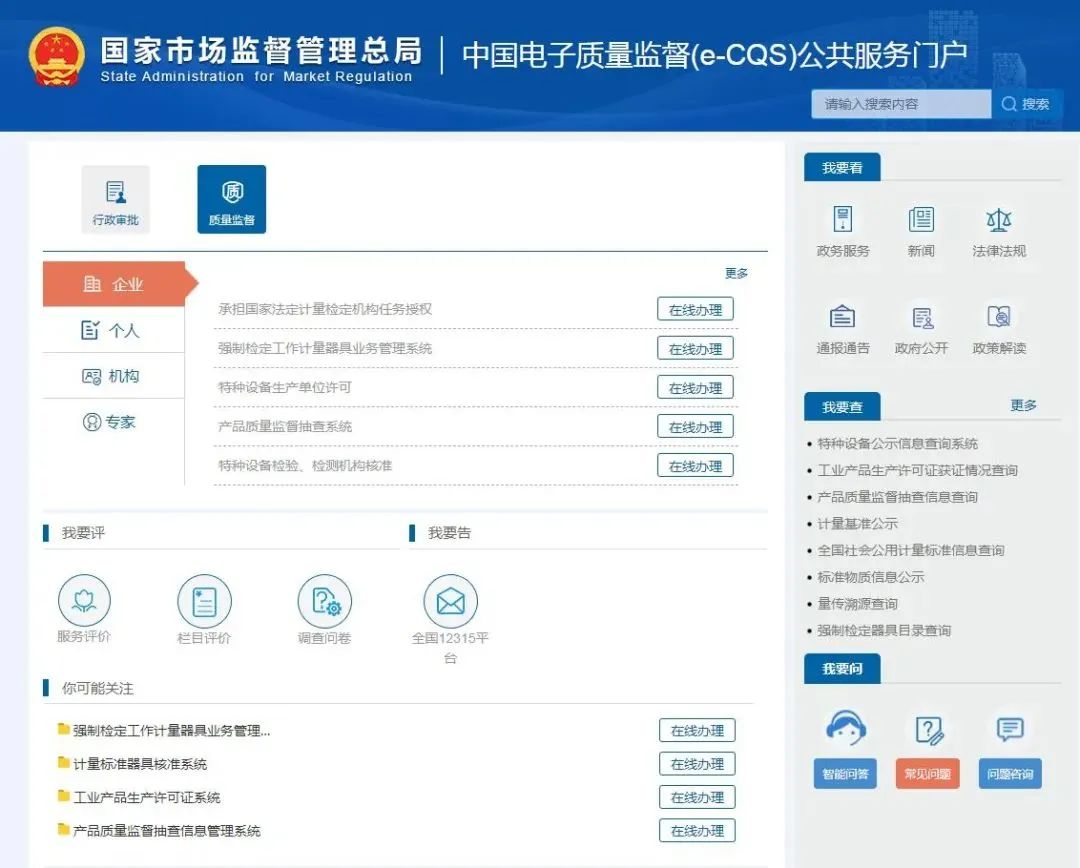The height and width of the screenshot is (868, 1080).
Task: Open 强制检定器具目录查询 link
Action: (884, 630)
